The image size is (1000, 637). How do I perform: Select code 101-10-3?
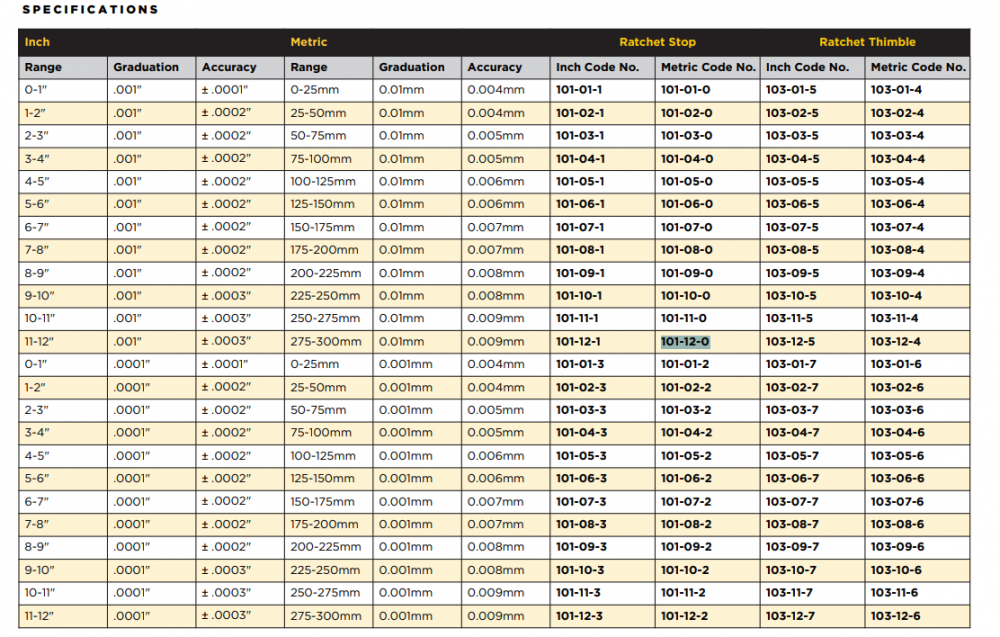(580, 570)
